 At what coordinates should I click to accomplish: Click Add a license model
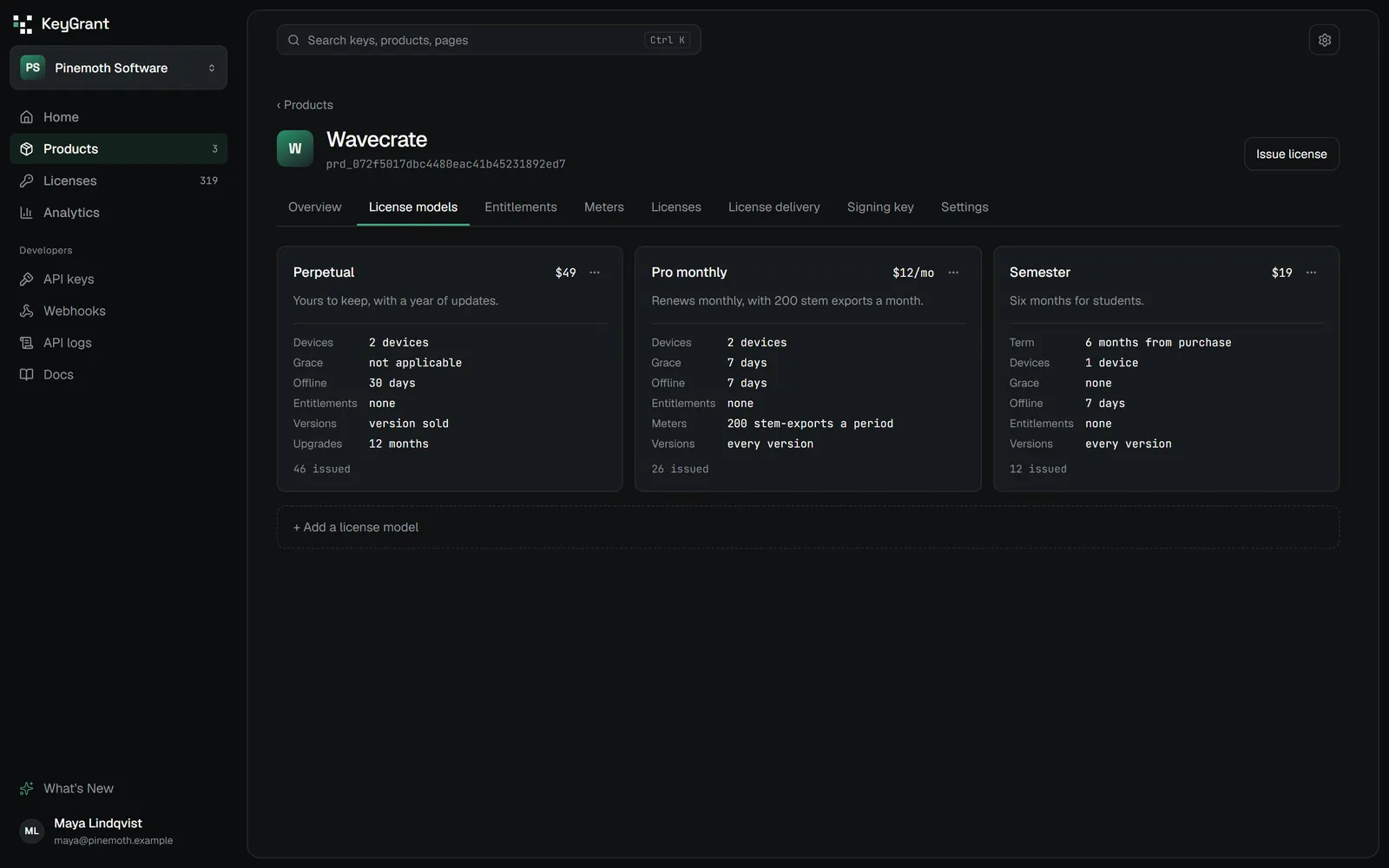coord(807,527)
